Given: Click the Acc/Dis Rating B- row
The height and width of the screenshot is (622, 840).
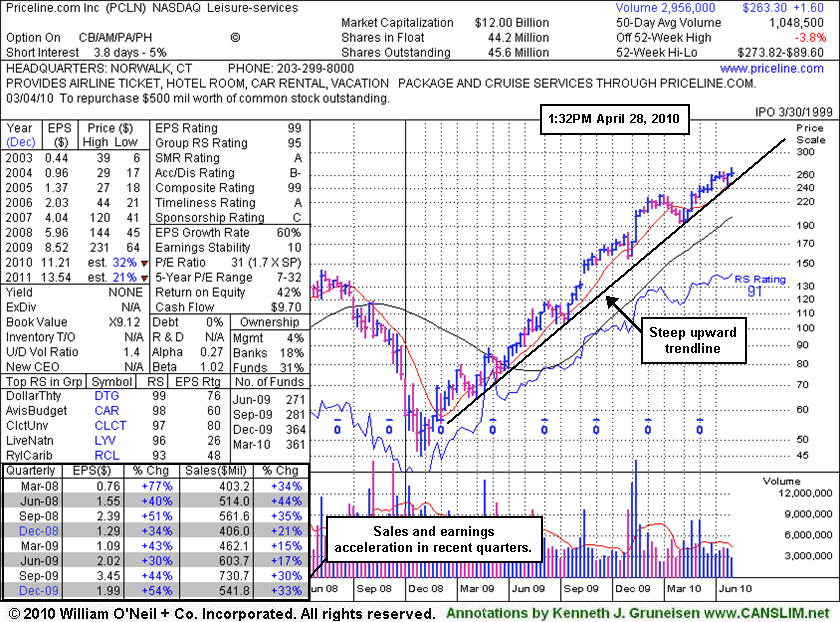Looking at the screenshot, I should pyautogui.click(x=228, y=173).
